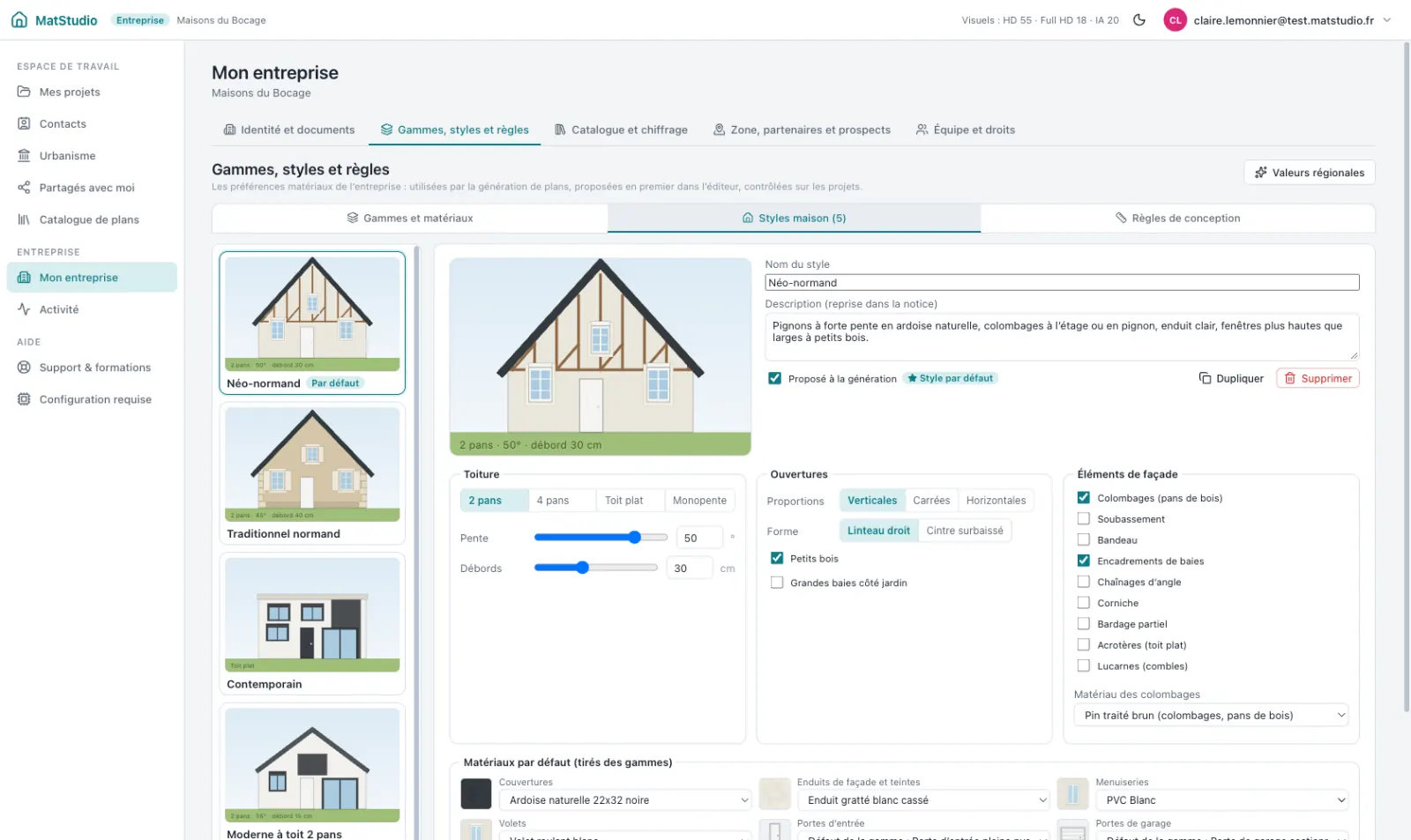Check the Lucarnes (combles) option
The height and width of the screenshot is (840, 1411).
click(x=1084, y=666)
